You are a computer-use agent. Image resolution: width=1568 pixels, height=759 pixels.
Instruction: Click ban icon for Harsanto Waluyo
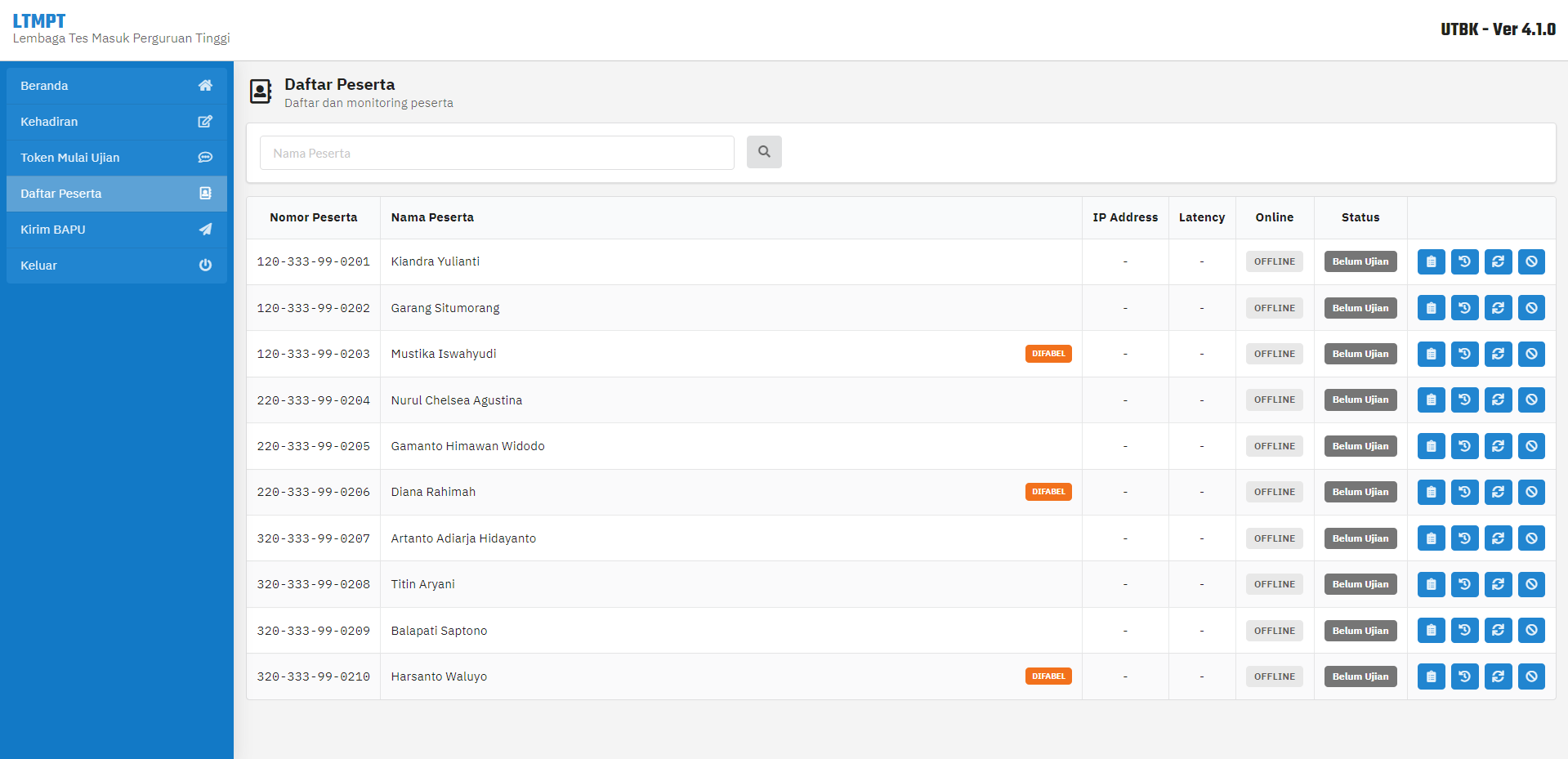click(x=1531, y=676)
